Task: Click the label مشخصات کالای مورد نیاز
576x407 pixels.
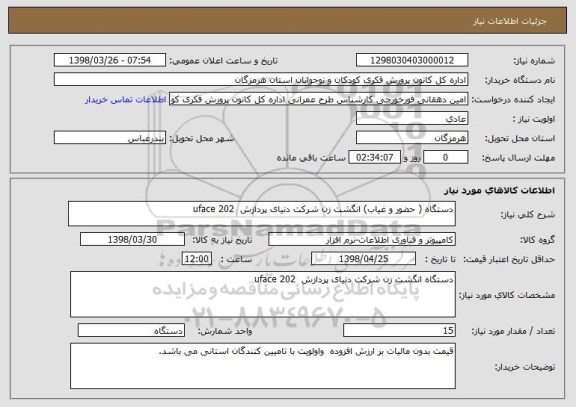Action: (x=507, y=295)
